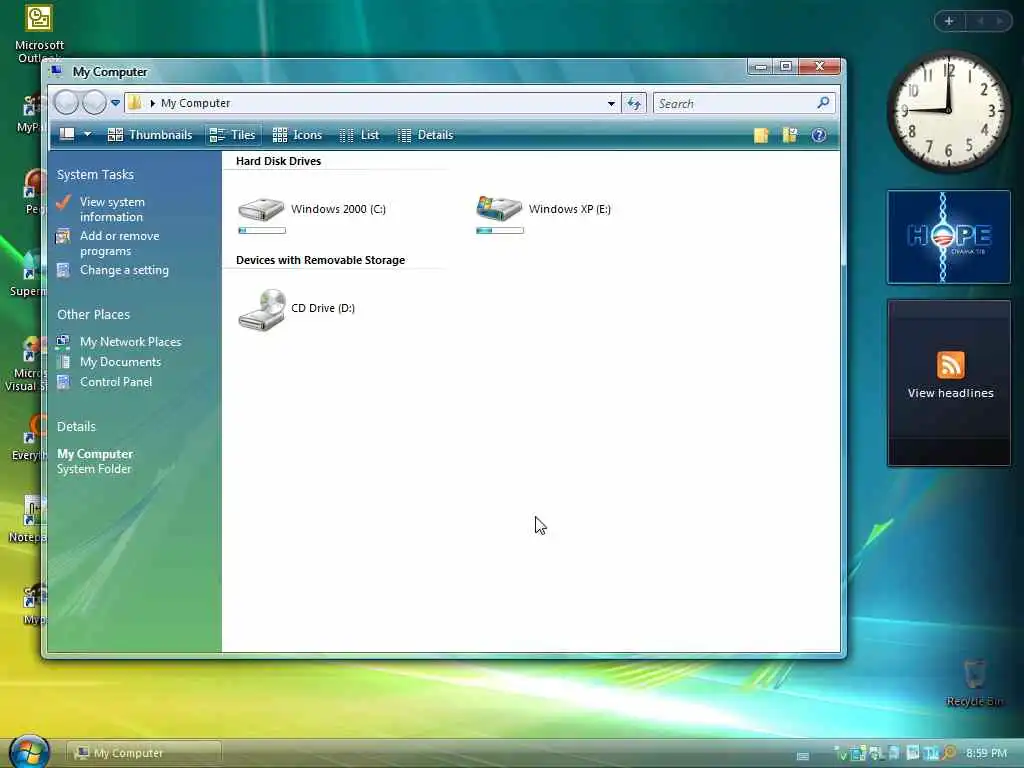Select the Windows 2000 (C:) drive icon
Screen dimensions: 1024x768
pyautogui.click(x=261, y=209)
